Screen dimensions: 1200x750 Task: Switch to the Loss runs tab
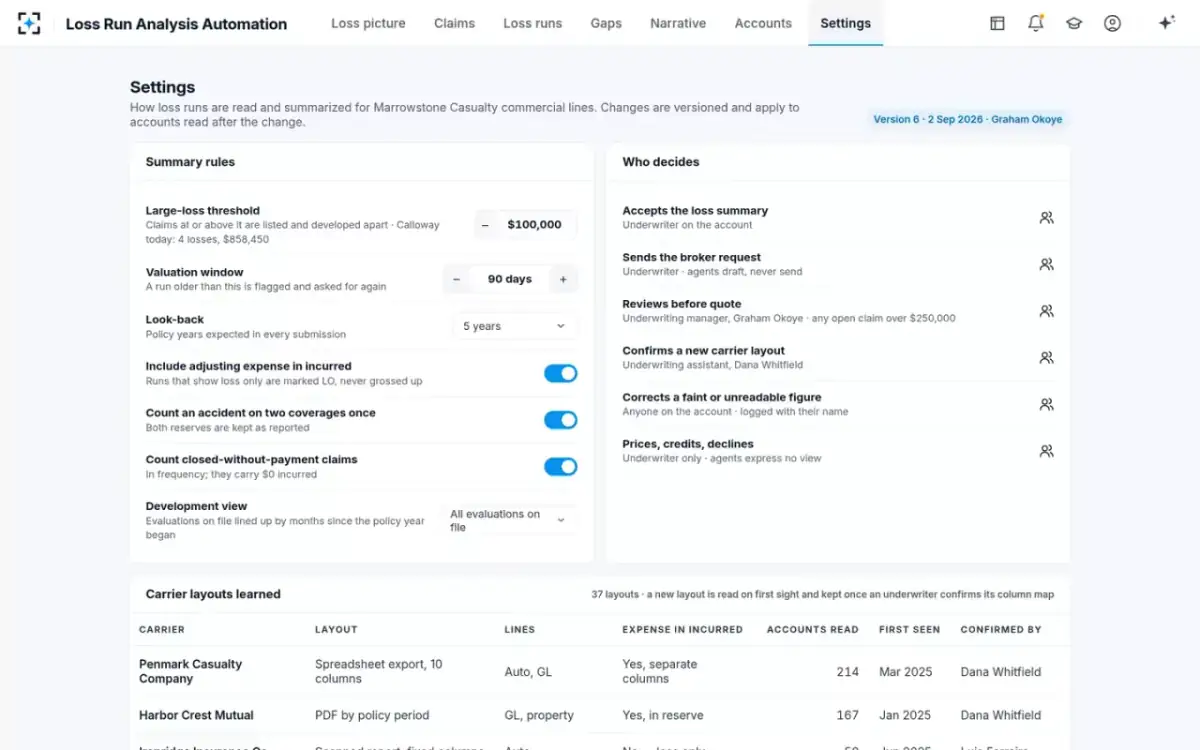pos(532,23)
